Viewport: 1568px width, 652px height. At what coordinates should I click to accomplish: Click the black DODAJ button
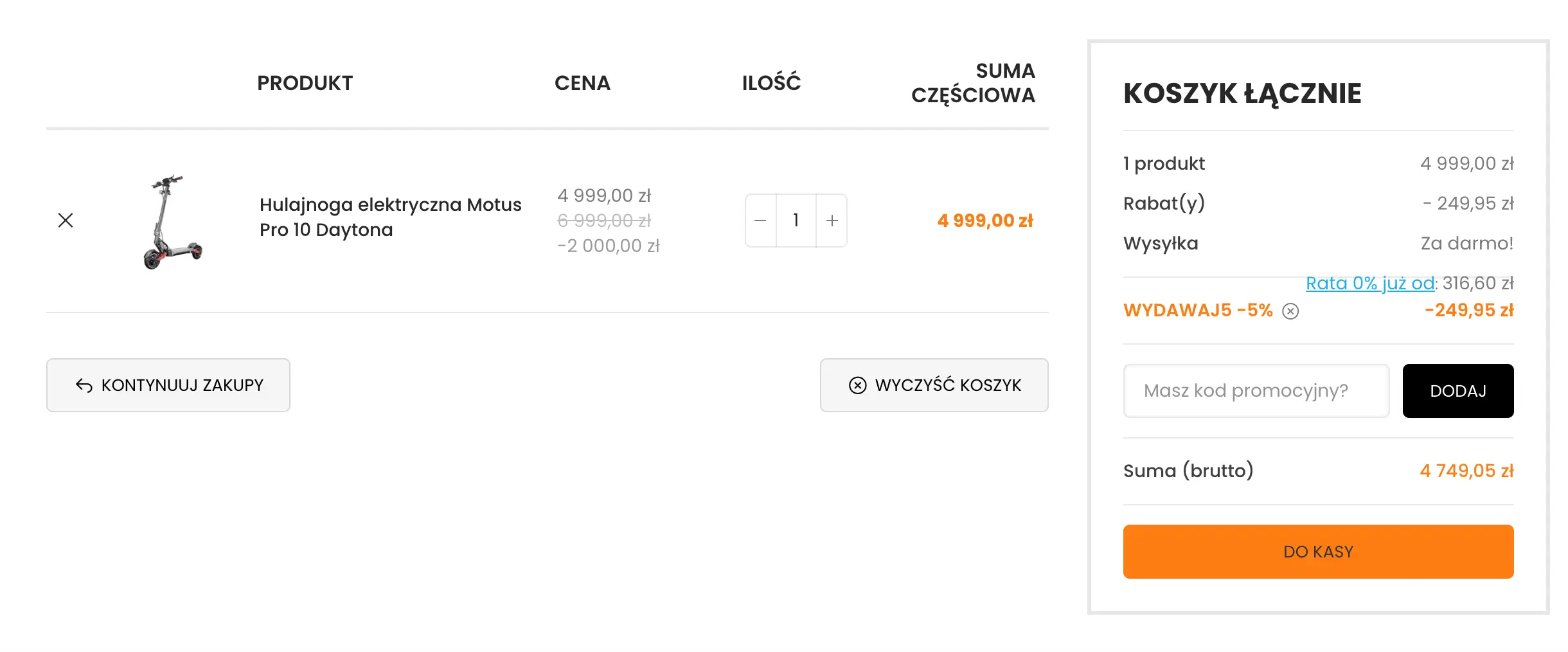[x=1457, y=391]
